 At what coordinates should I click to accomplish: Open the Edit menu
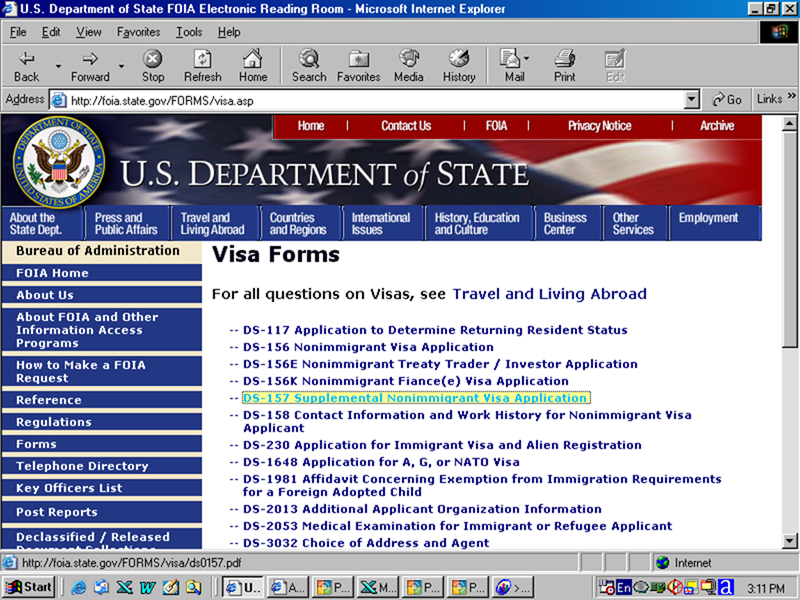51,32
